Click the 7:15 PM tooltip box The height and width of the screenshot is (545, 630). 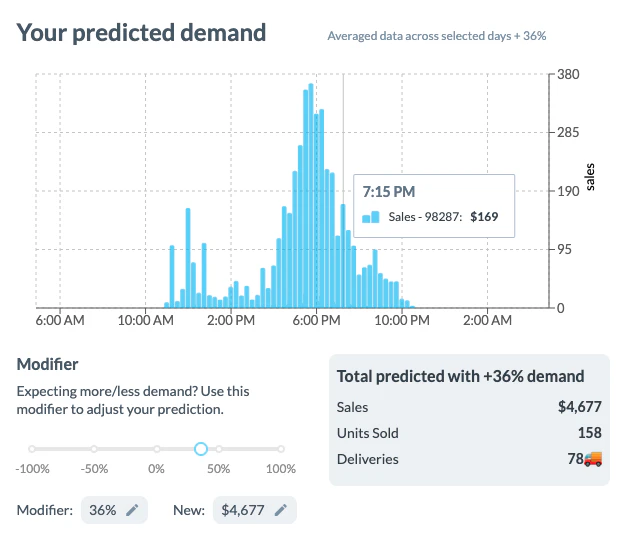pos(433,205)
